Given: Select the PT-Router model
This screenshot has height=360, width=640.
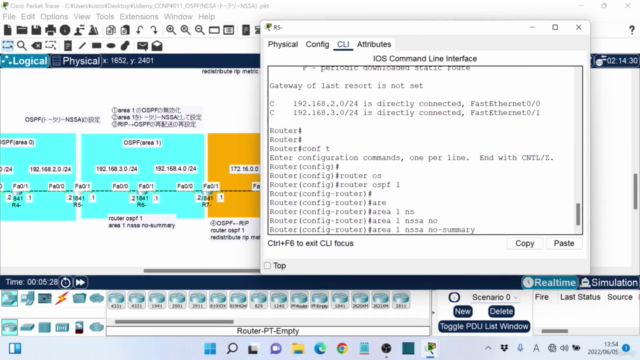Looking at the screenshot, I should coord(299,300).
